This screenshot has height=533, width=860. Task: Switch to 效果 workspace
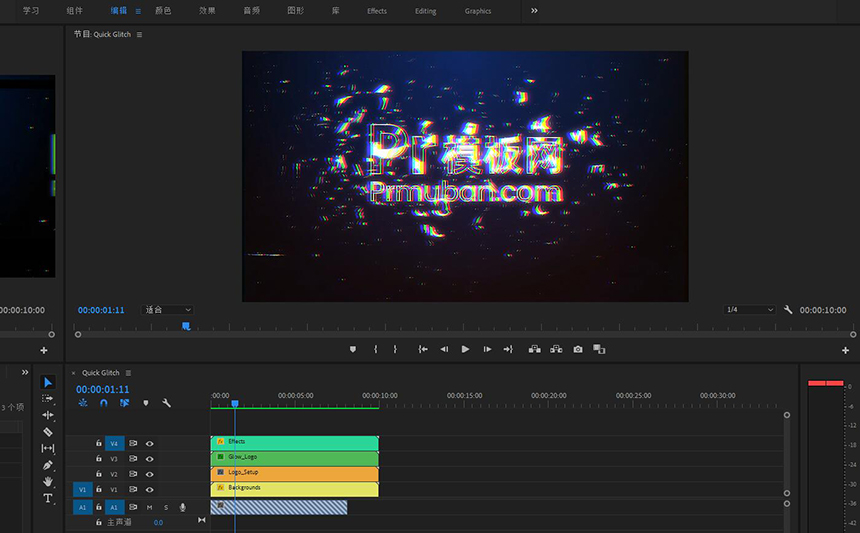[x=207, y=11]
